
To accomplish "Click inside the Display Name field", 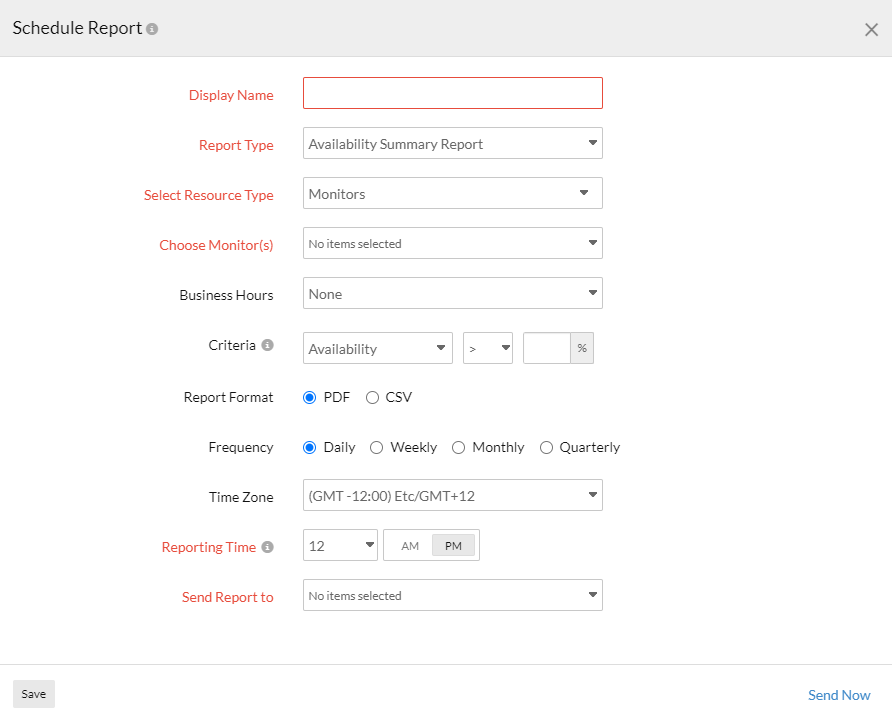I will pos(452,93).
